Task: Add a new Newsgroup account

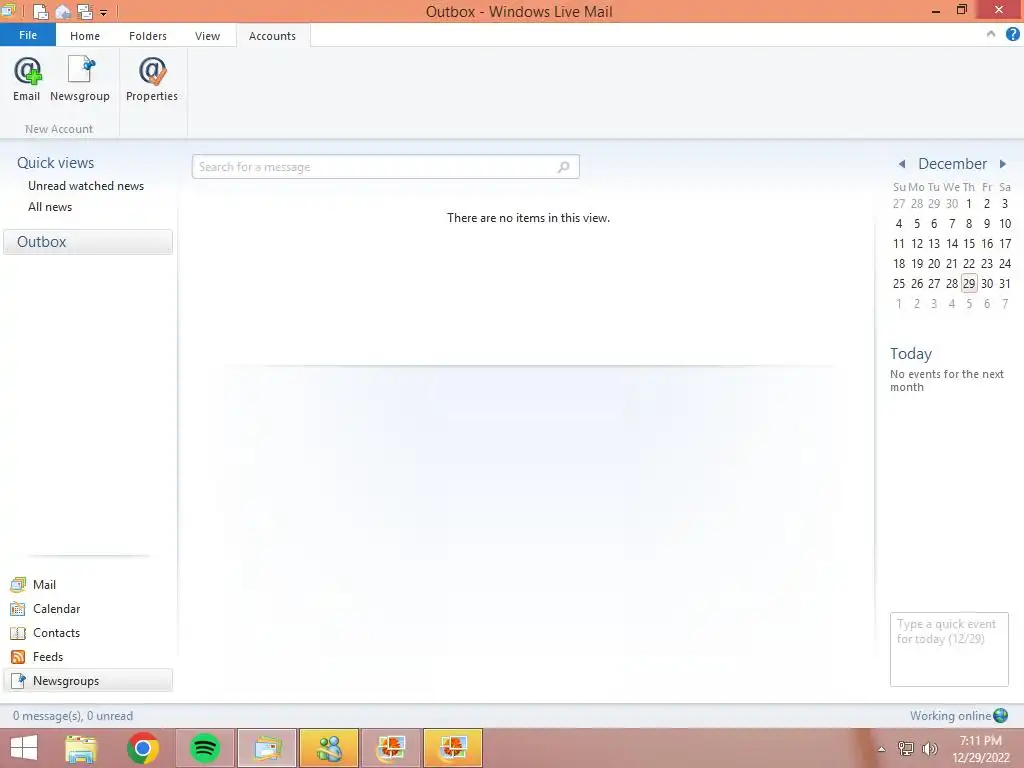Action: click(x=80, y=79)
